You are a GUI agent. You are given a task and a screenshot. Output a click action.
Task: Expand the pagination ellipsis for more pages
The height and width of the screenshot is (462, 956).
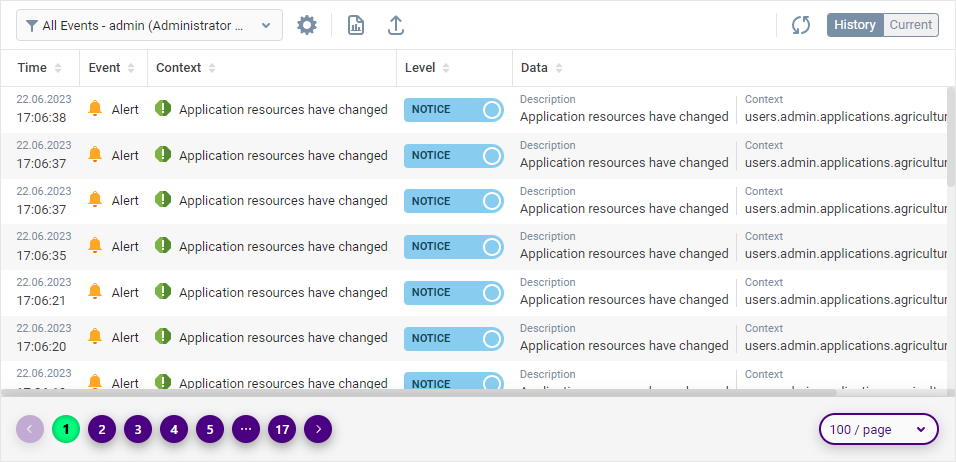pos(246,429)
